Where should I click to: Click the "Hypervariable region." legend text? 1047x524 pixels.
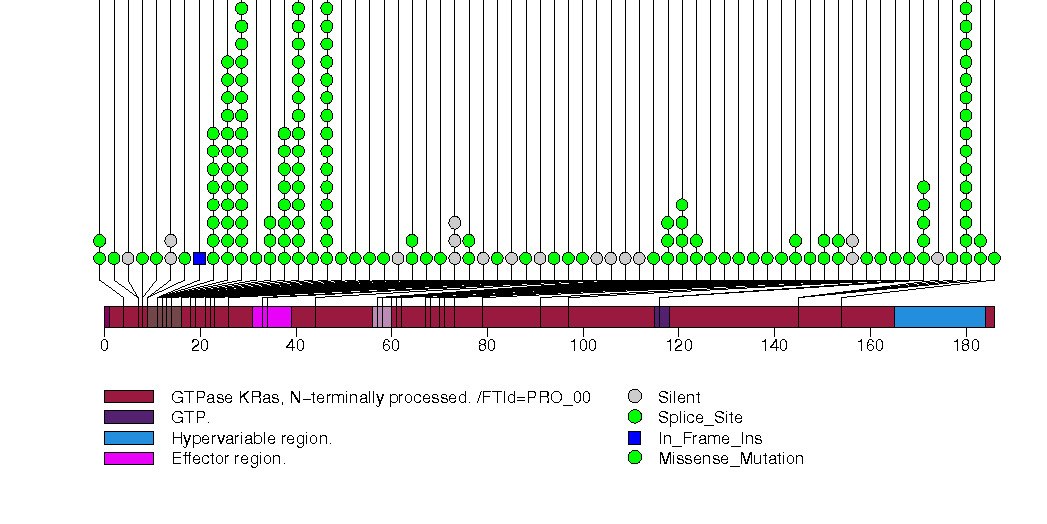(x=251, y=438)
